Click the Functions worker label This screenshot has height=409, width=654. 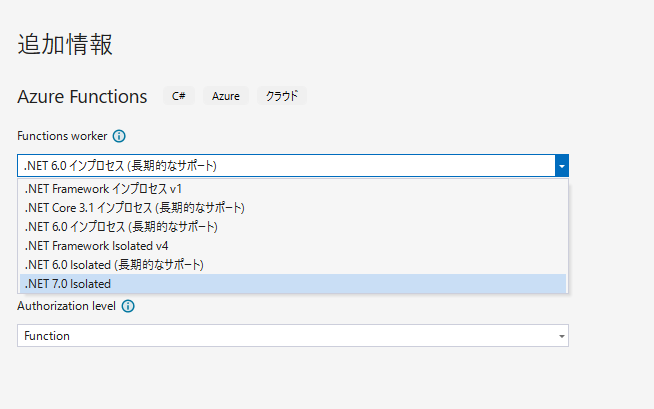(62, 136)
